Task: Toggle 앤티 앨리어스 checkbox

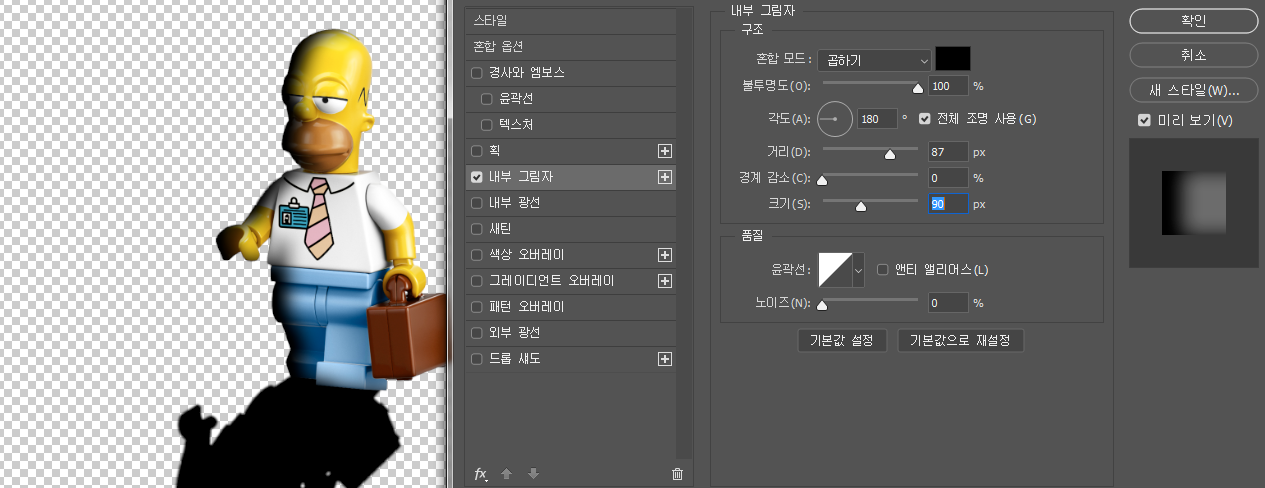Action: [x=883, y=269]
